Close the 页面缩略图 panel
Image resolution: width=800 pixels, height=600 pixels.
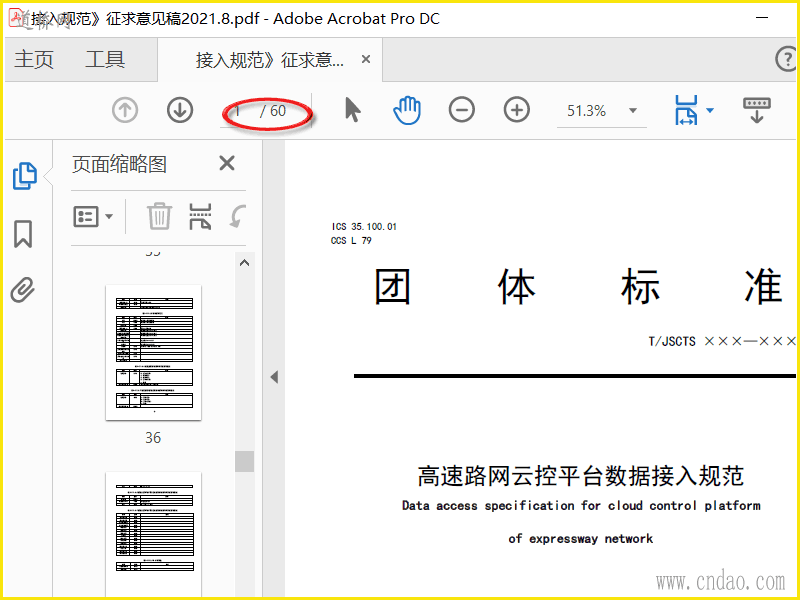coord(227,163)
